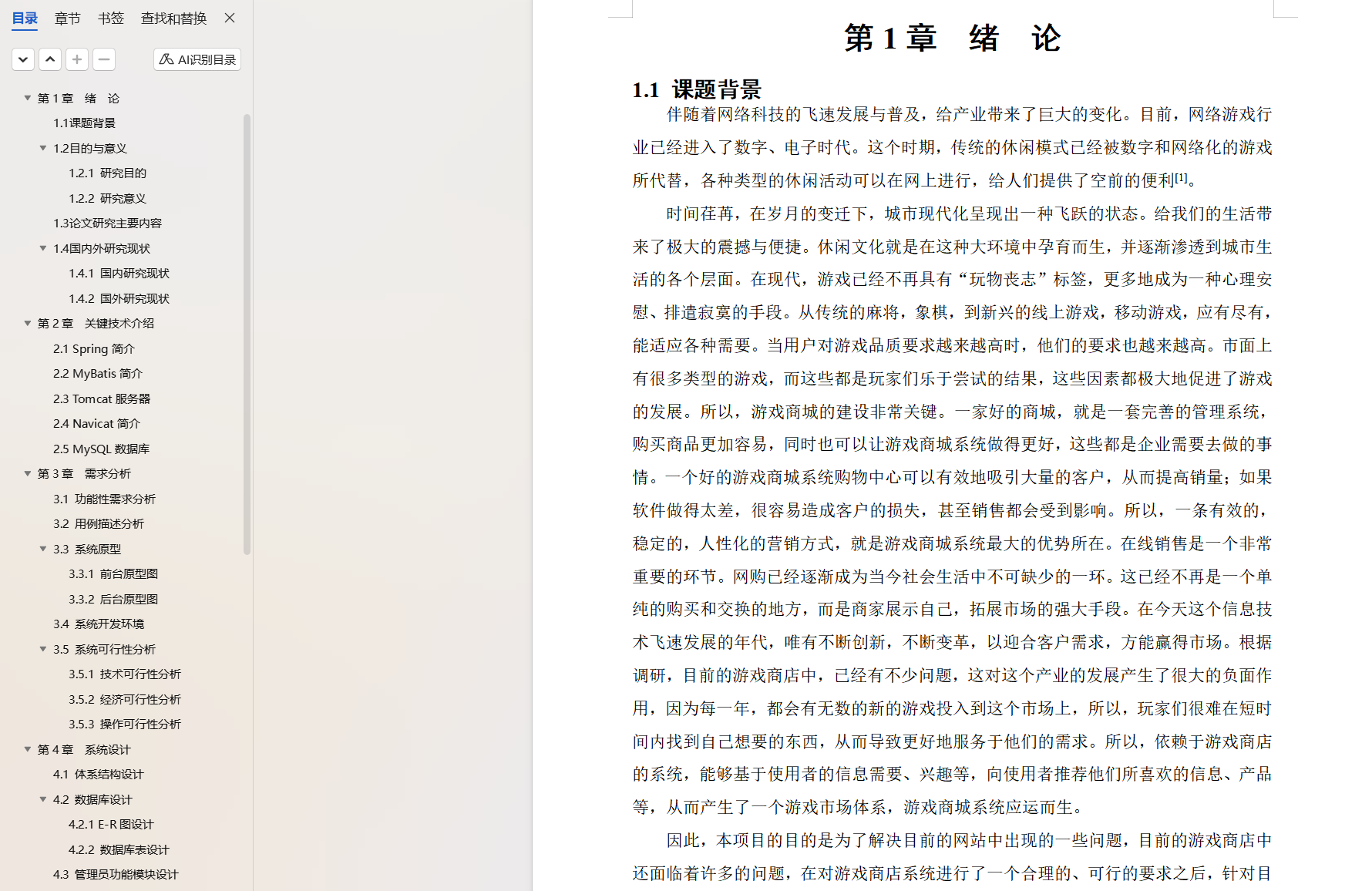Click the outline pane vertical scrollbar

(247, 334)
